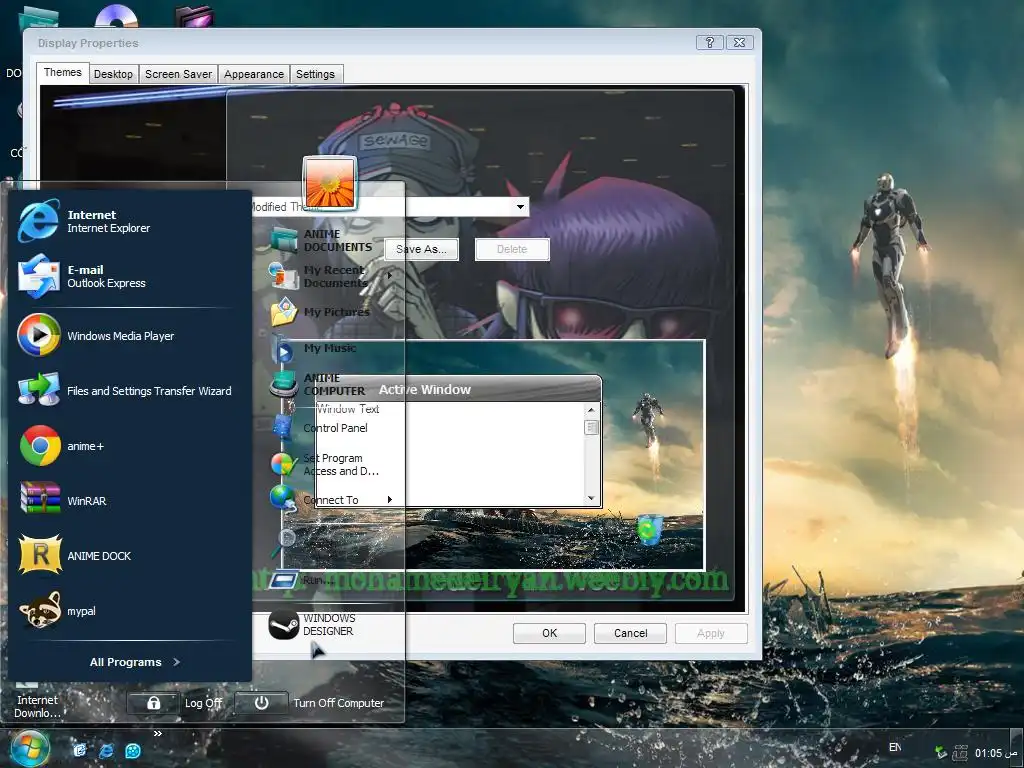Click the EN language bar indicator

pos(895,747)
